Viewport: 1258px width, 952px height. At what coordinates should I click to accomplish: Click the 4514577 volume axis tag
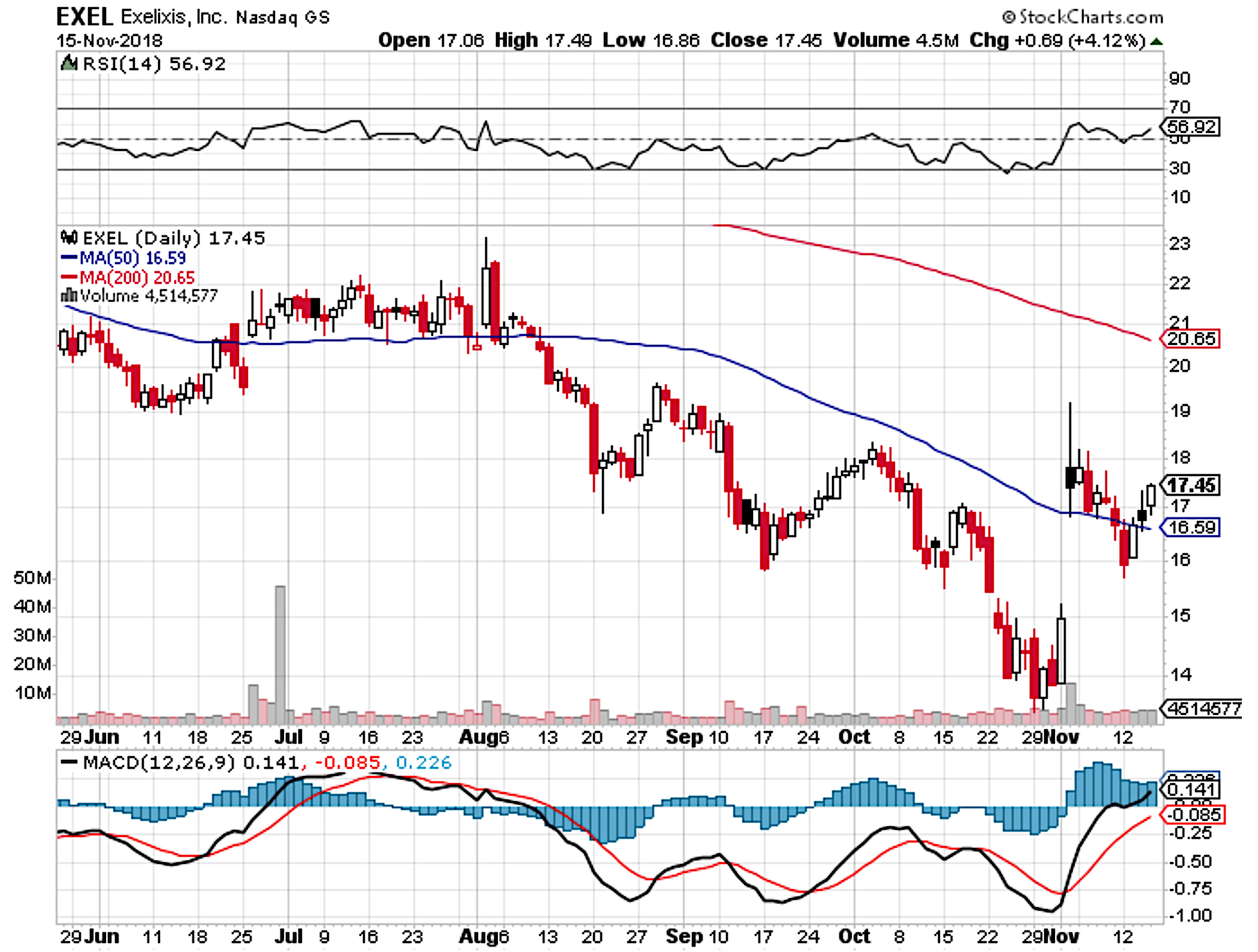point(1204,709)
